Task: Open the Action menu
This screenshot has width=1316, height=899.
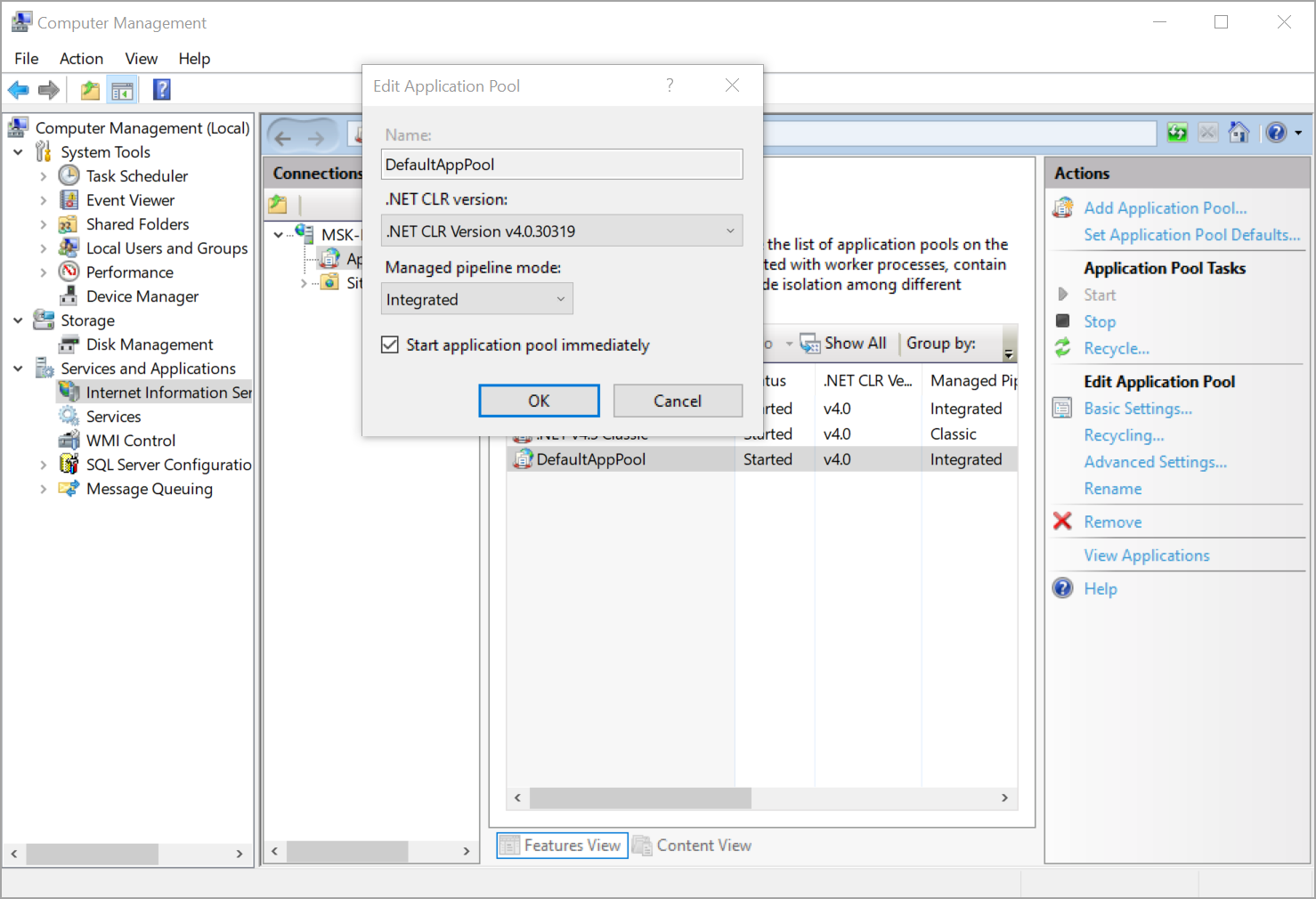Action: click(81, 59)
